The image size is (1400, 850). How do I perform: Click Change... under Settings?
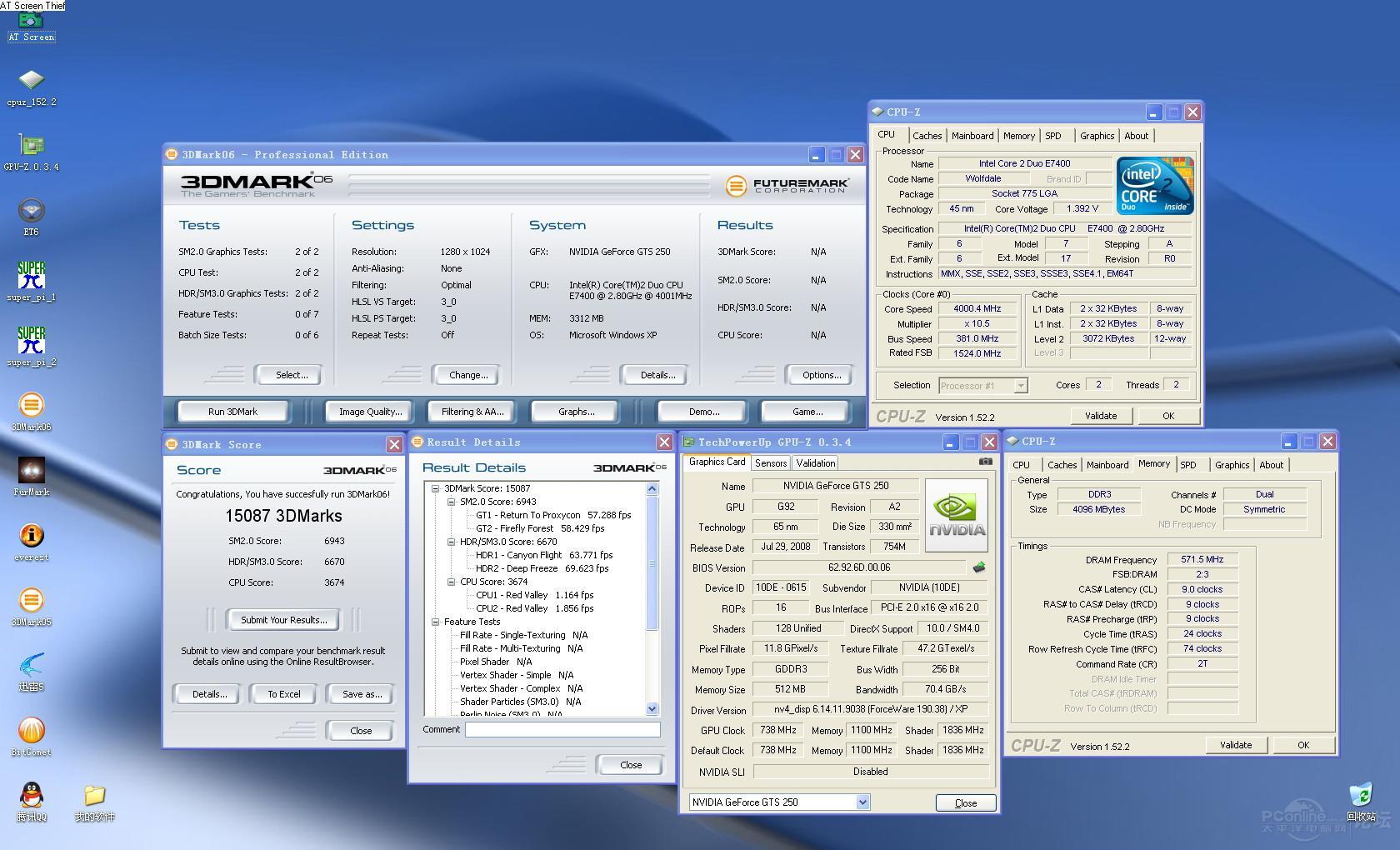468,375
